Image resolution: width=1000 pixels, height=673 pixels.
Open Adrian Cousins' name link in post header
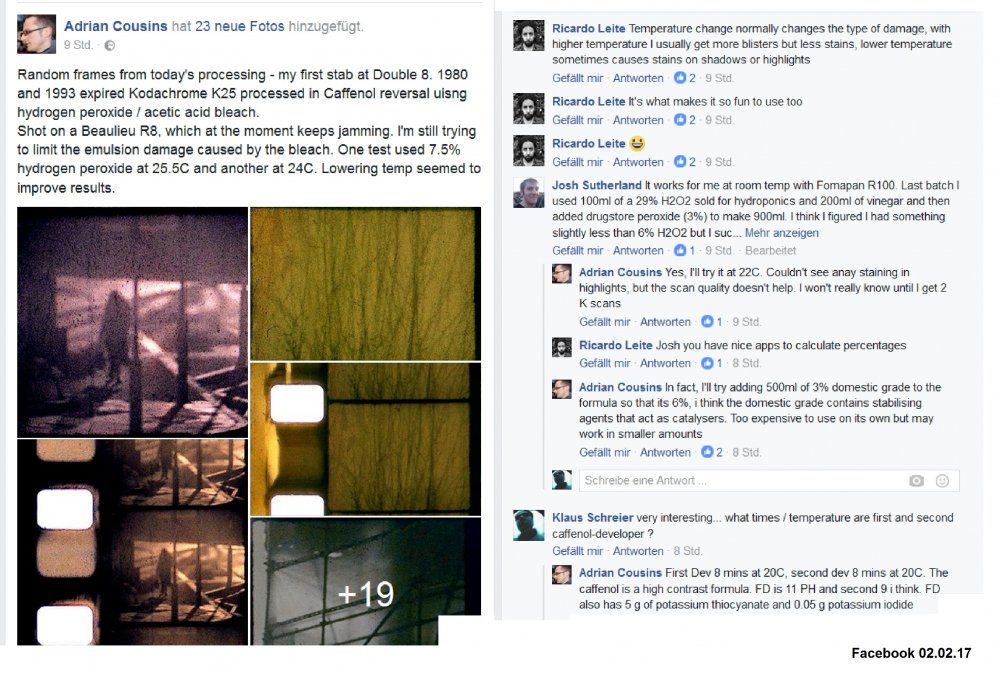coord(115,26)
